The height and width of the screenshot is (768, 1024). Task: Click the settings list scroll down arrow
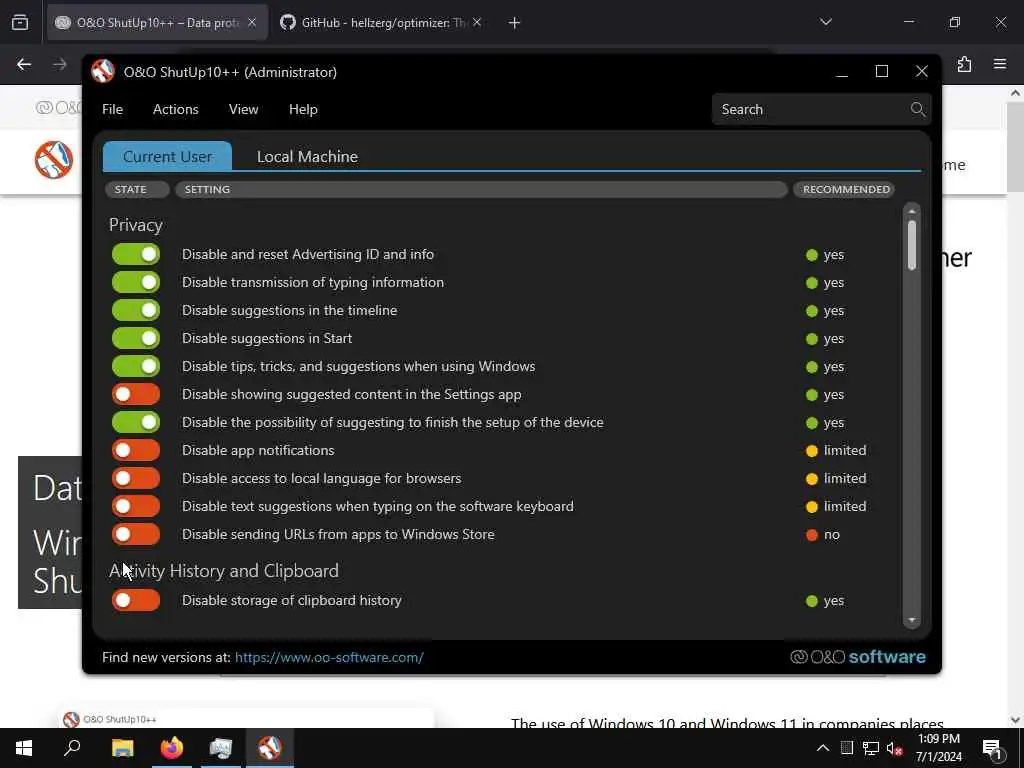point(912,620)
